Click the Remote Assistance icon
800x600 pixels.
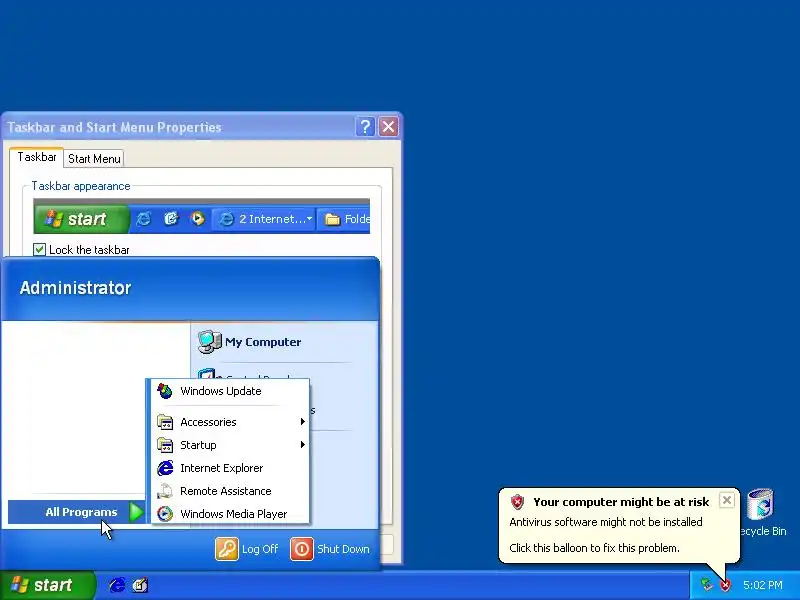(x=165, y=491)
